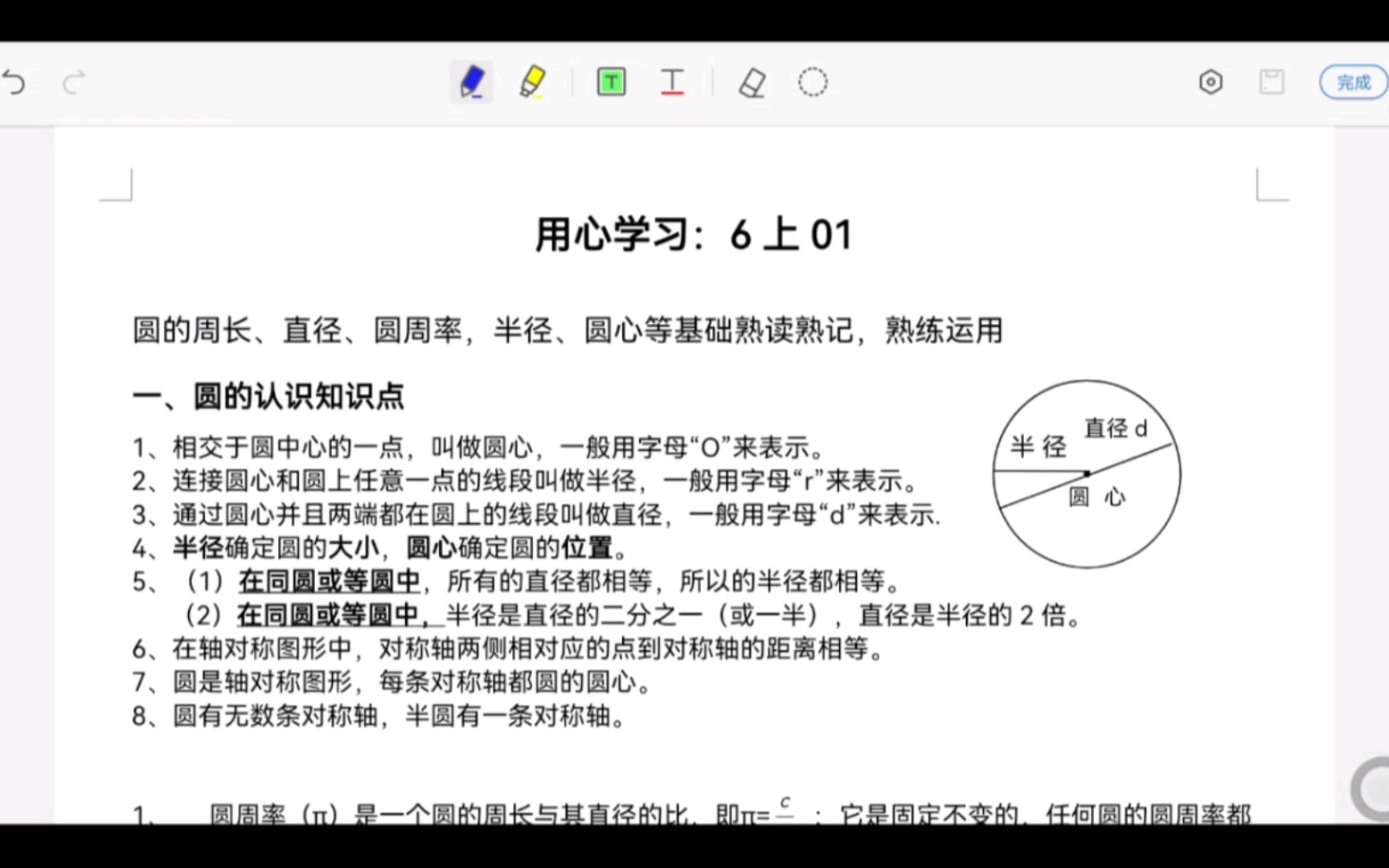
Task: Tap the undo arrow icon
Action: tap(14, 82)
